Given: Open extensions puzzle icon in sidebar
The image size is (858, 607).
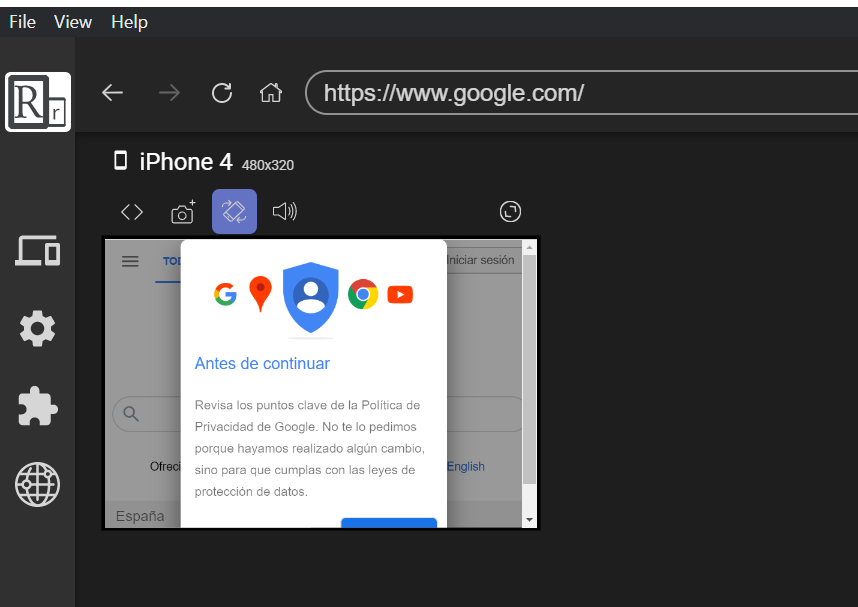Looking at the screenshot, I should 37,406.
